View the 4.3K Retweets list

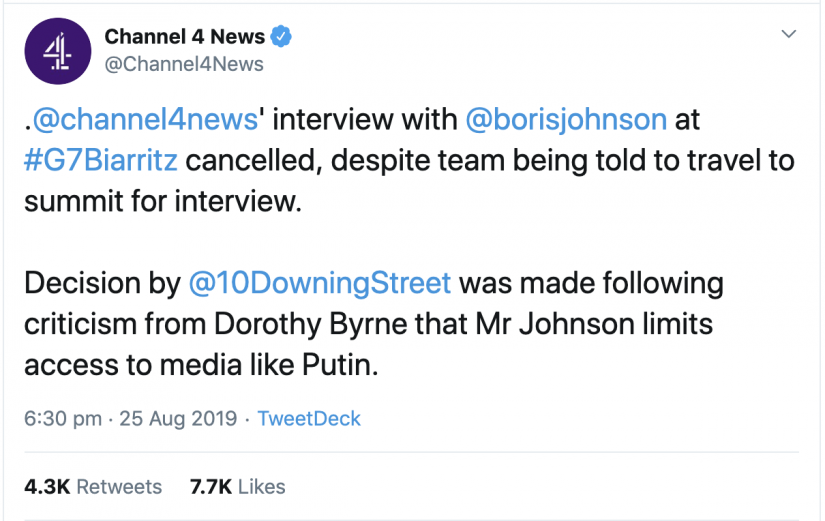(93, 487)
